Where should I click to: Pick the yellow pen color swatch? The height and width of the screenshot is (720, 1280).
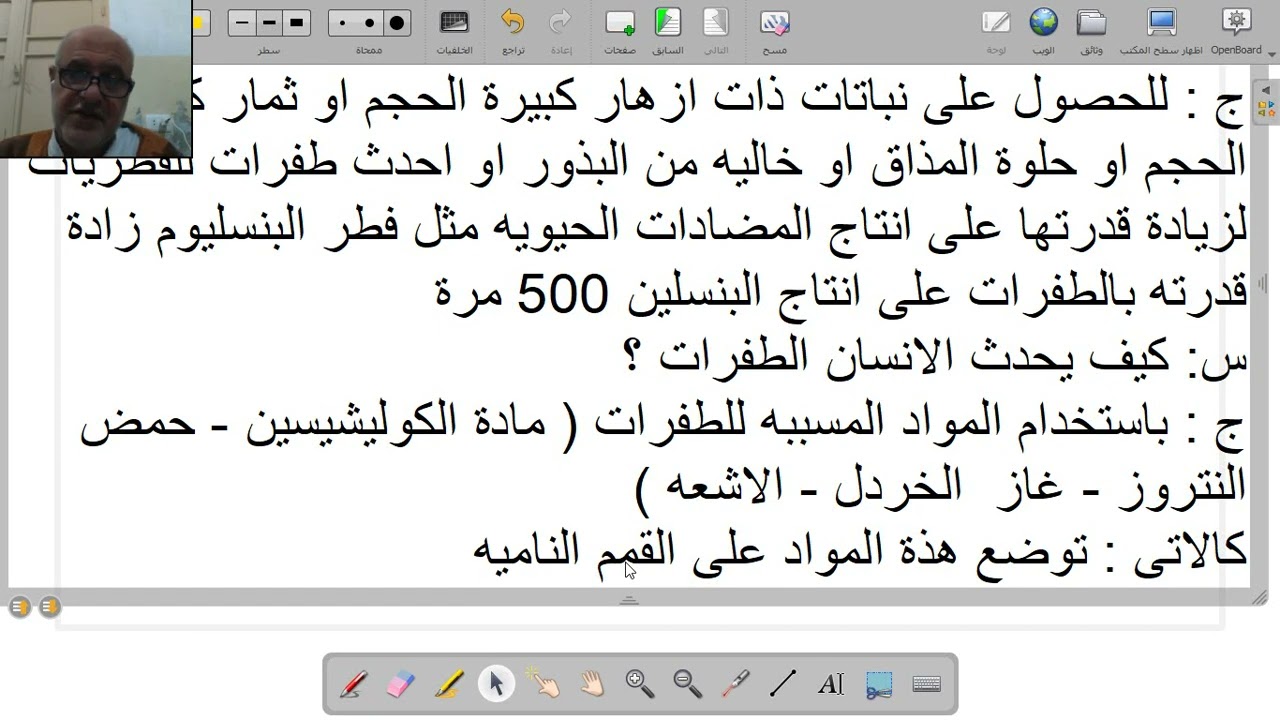[x=200, y=22]
